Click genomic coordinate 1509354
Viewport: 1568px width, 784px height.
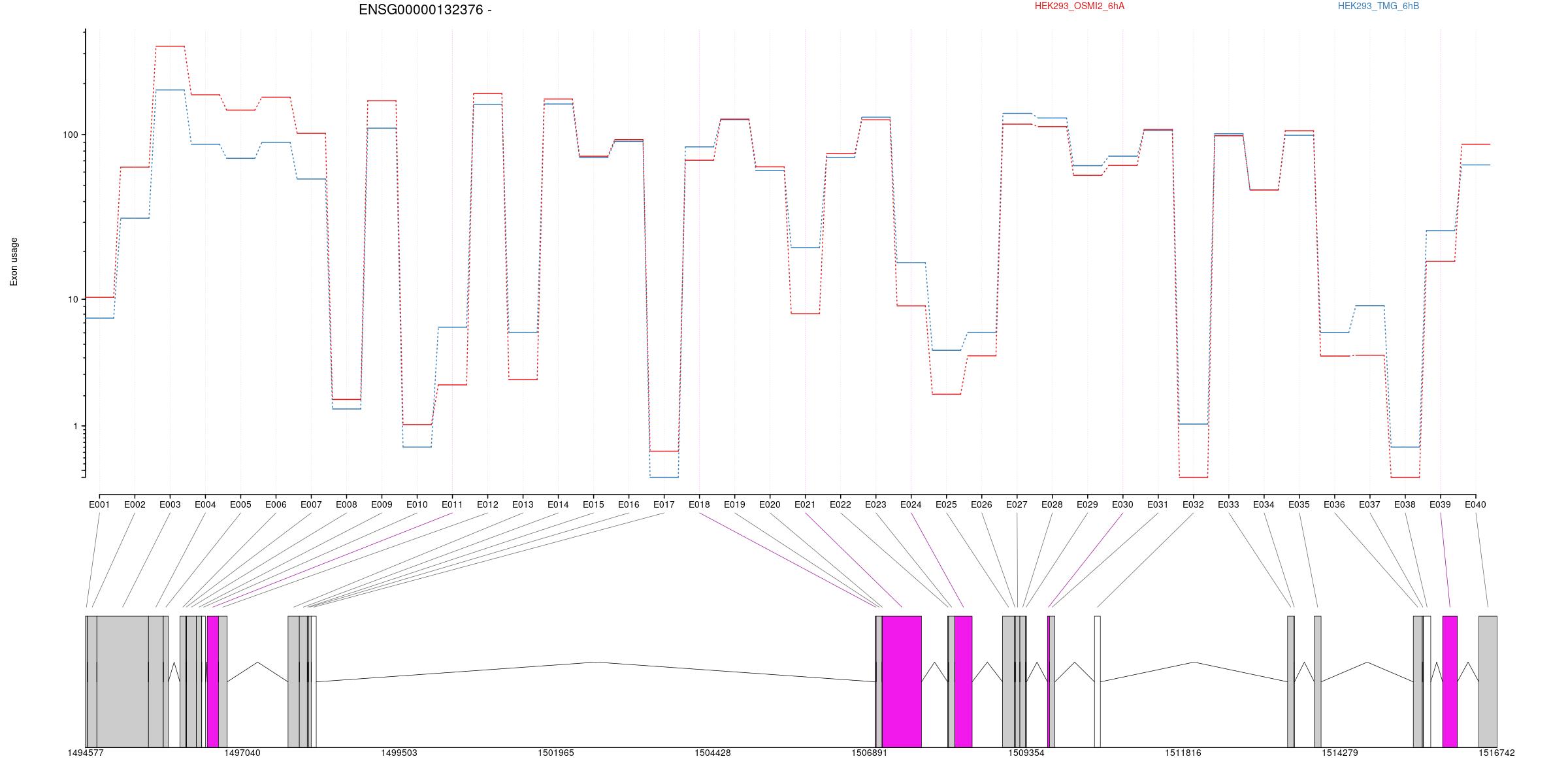(x=1026, y=753)
